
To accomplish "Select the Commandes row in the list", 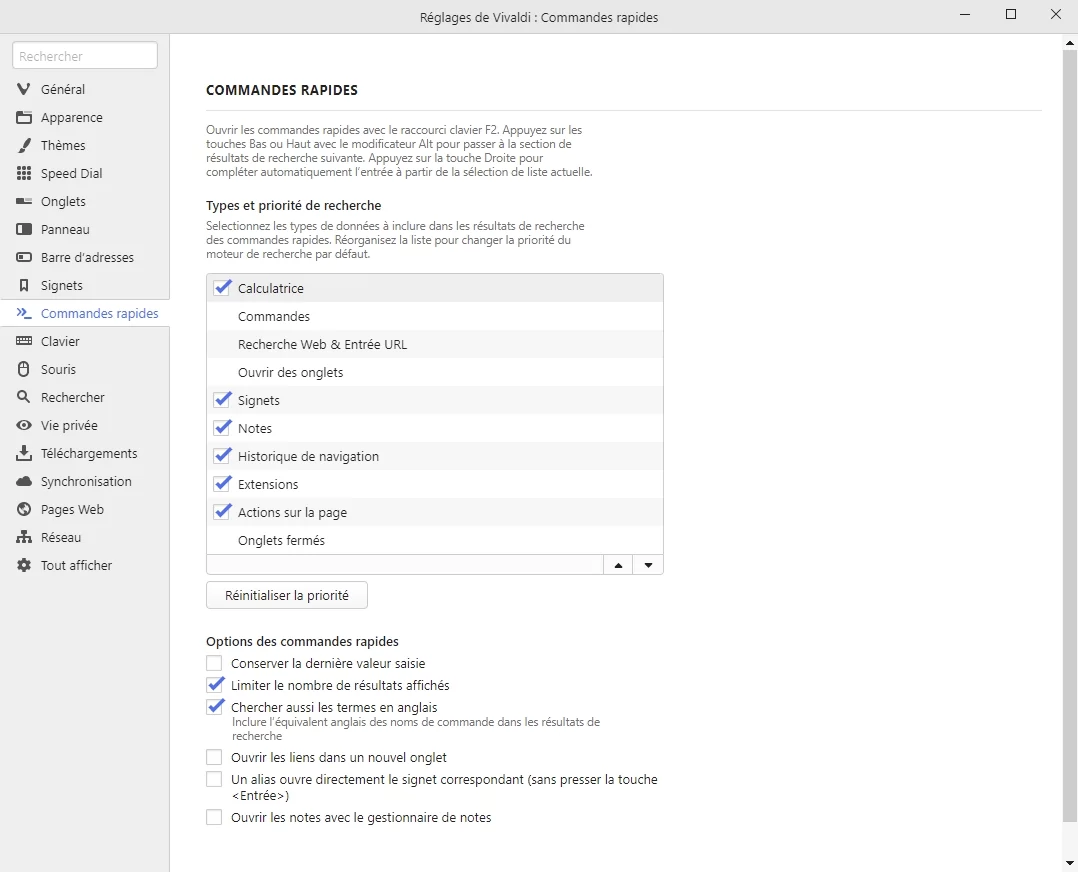I will click(434, 316).
